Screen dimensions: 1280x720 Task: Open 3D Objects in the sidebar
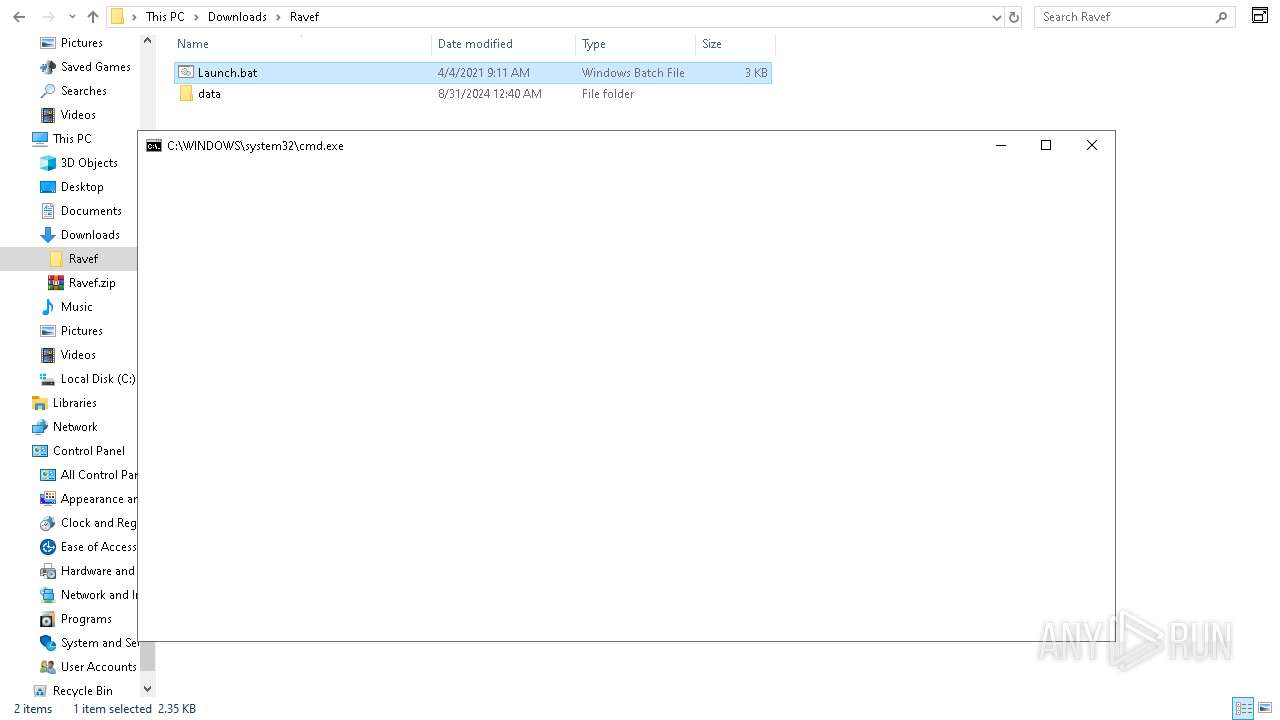pyautogui.click(x=89, y=163)
